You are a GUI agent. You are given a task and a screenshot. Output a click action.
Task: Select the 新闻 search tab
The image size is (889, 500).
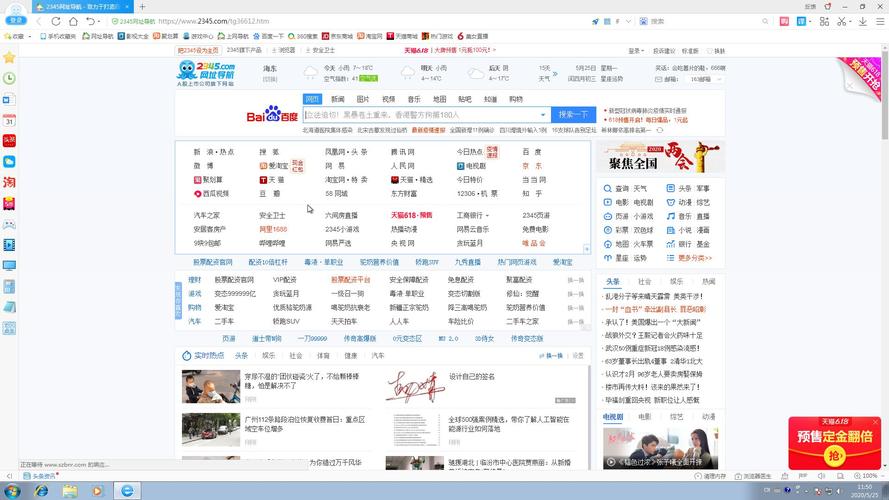pos(338,99)
